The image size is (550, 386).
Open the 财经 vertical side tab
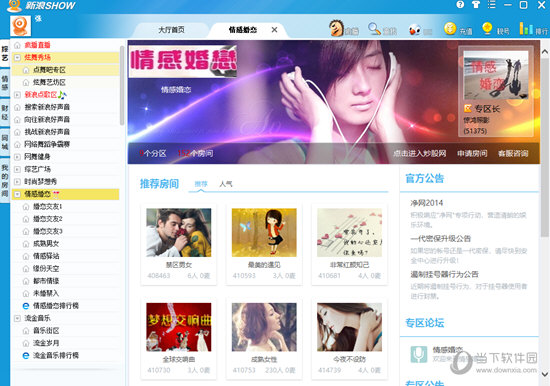[x=5, y=112]
